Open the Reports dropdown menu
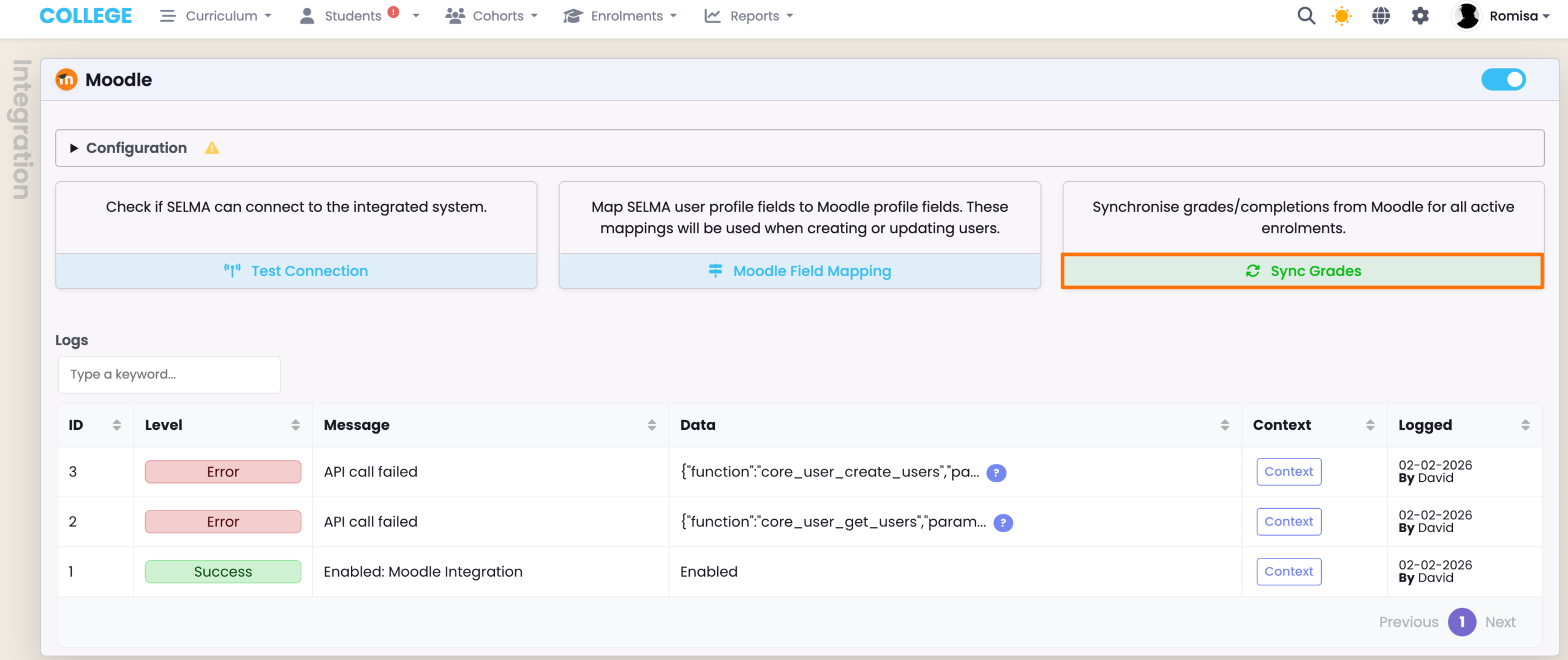The height and width of the screenshot is (660, 1568). coord(748,16)
